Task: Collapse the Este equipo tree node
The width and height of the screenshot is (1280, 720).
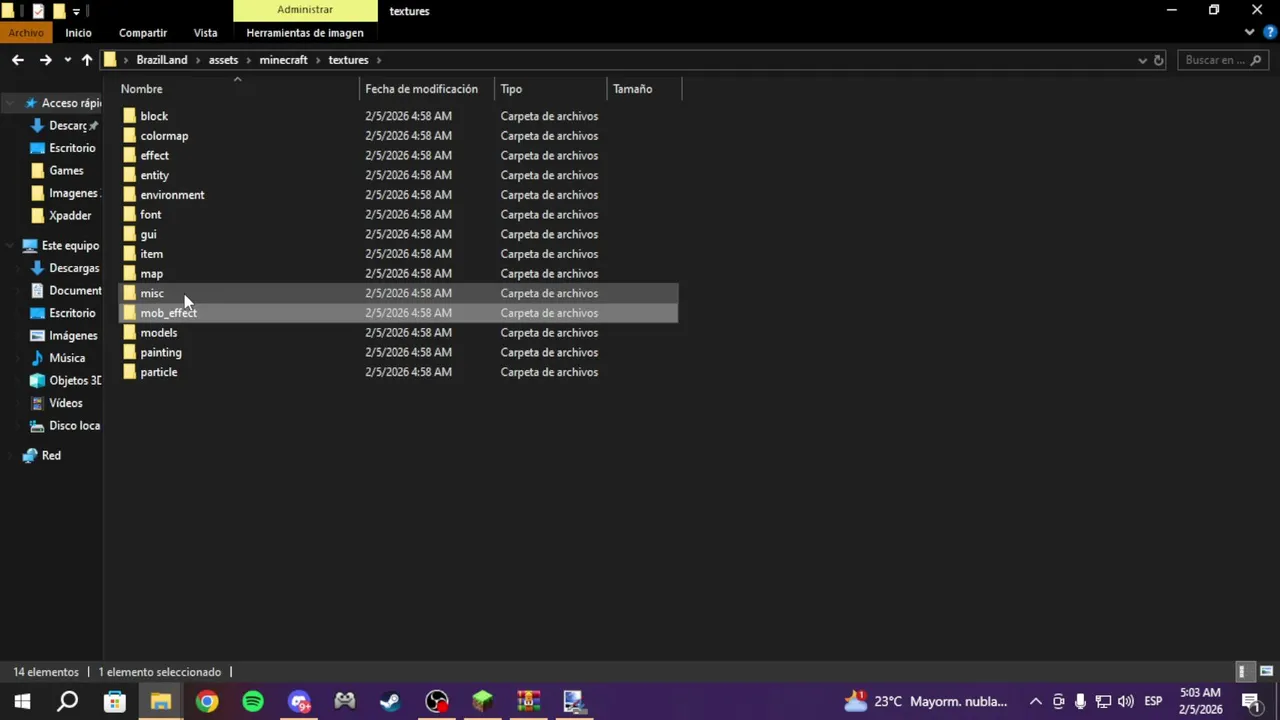Action: (x=10, y=245)
